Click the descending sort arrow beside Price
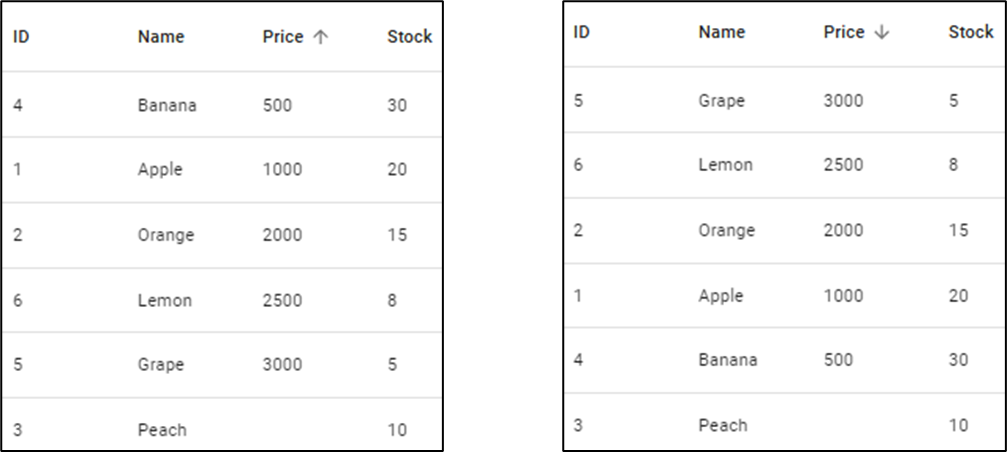Screen dimensions: 1007x452 tap(881, 33)
